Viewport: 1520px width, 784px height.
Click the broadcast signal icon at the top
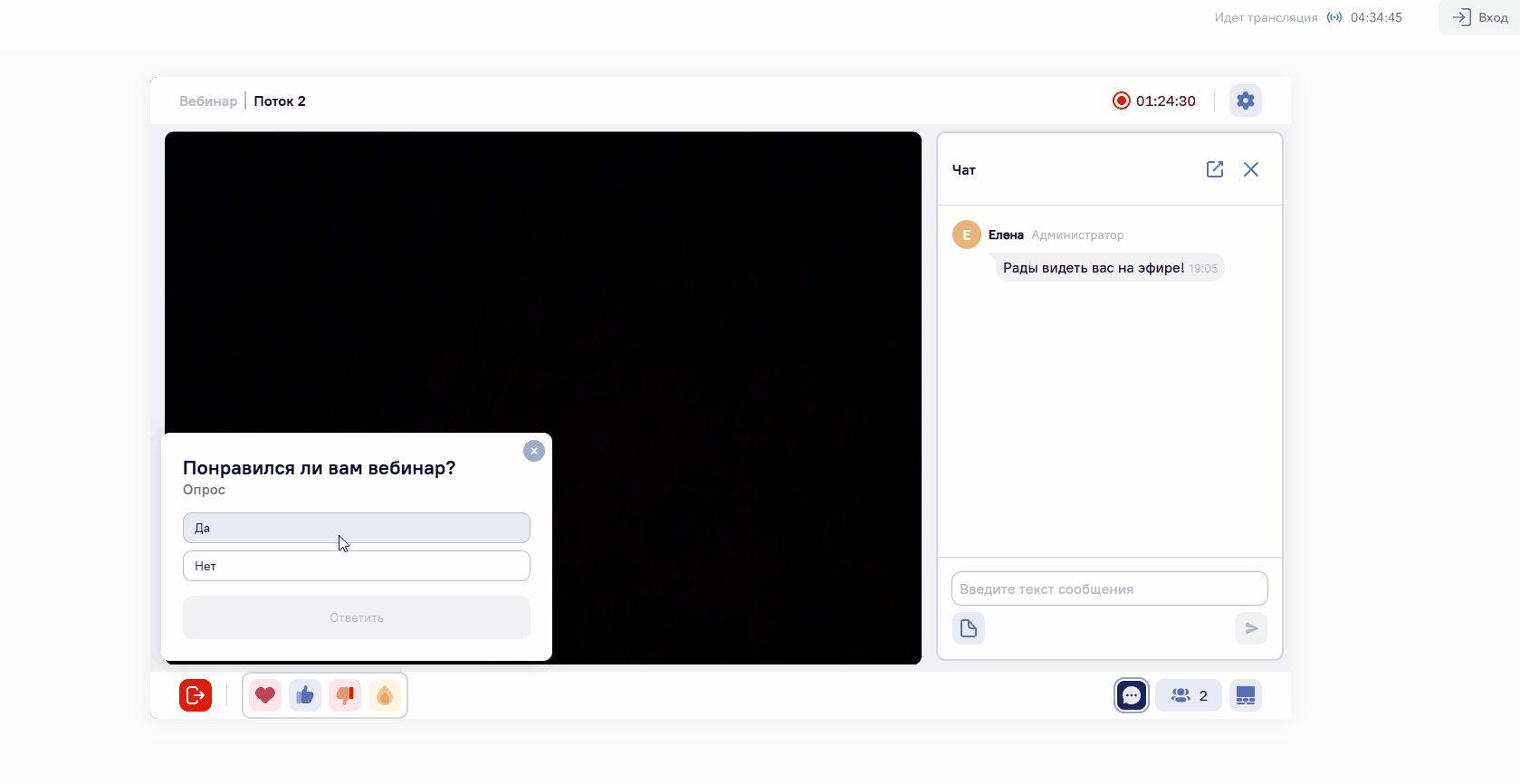coord(1334,17)
